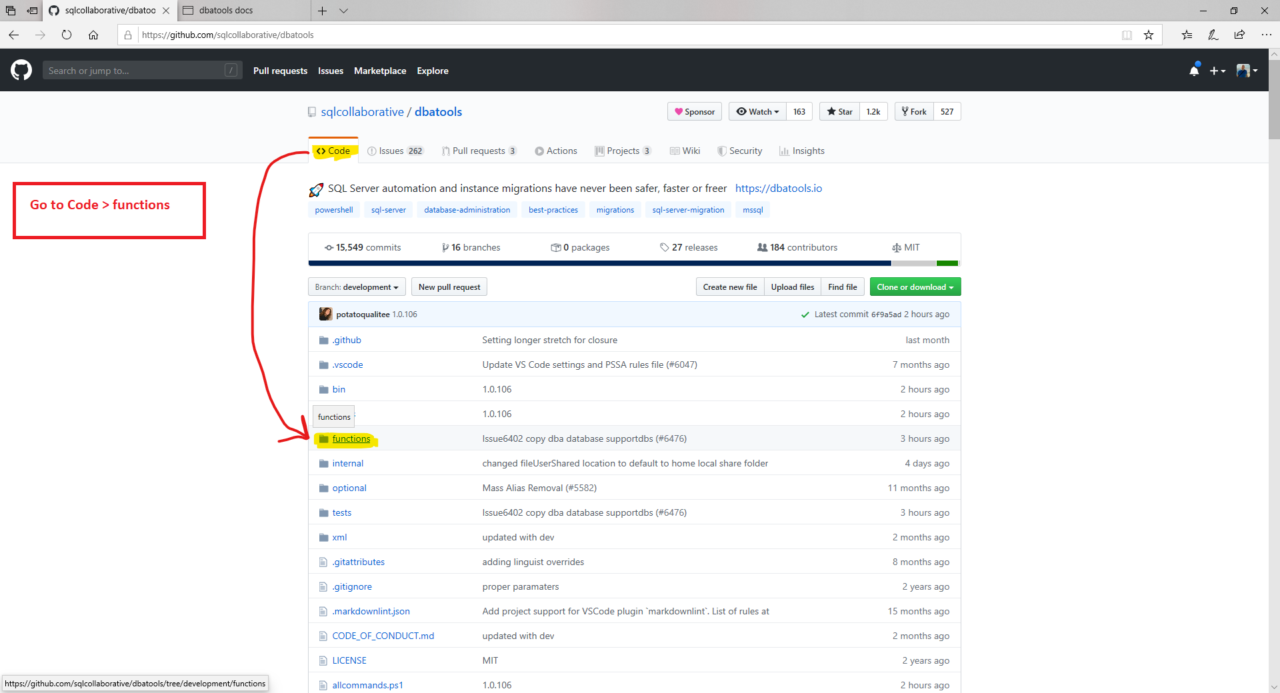The height and width of the screenshot is (693, 1280).
Task: Select the Code tab
Action: tap(333, 151)
